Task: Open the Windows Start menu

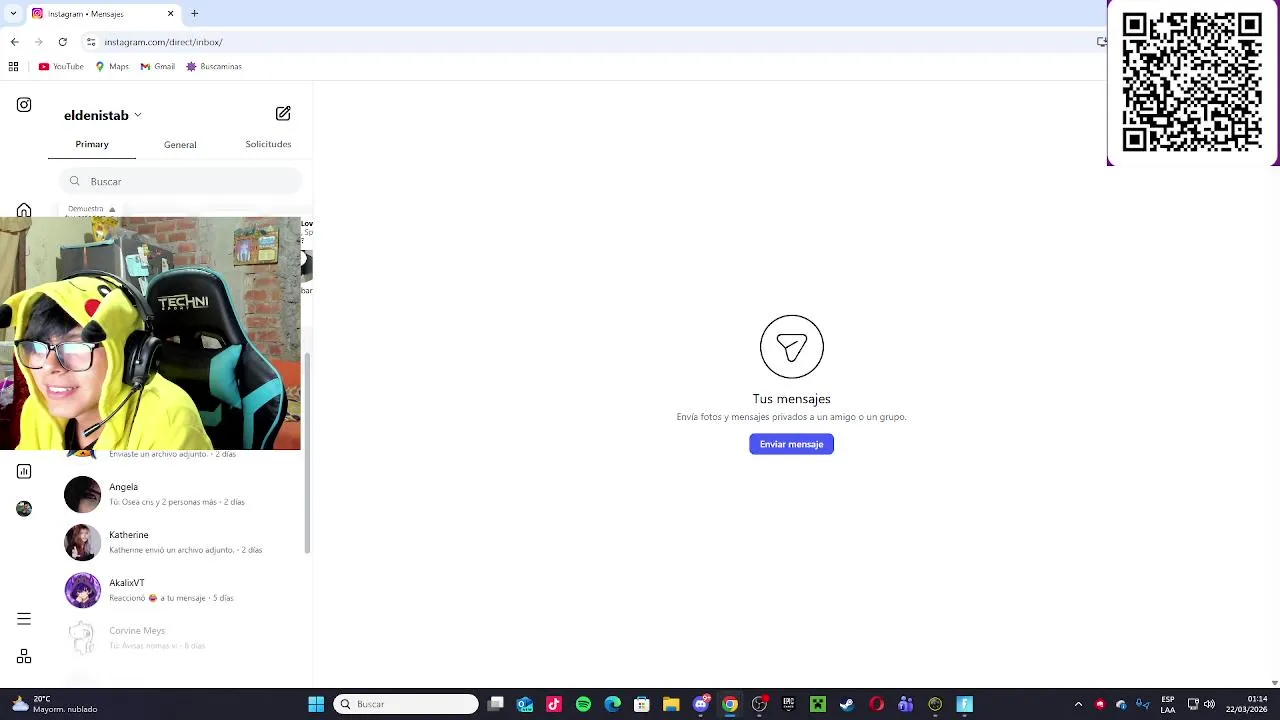Action: pos(316,704)
